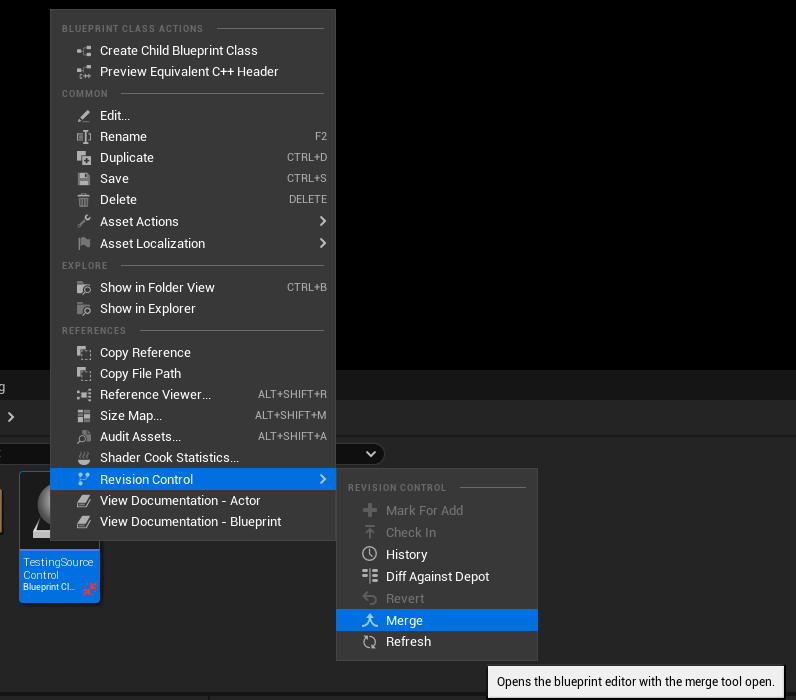The height and width of the screenshot is (700, 796).
Task: Choose Copy File Path option
Action: click(x=140, y=374)
